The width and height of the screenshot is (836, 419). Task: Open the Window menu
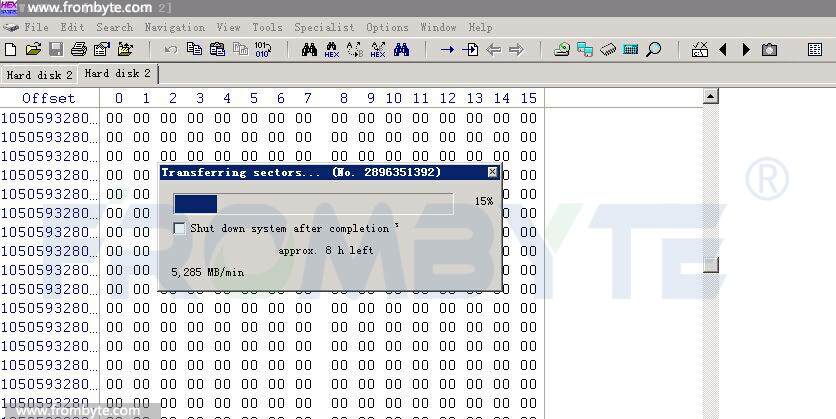pyautogui.click(x=438, y=27)
